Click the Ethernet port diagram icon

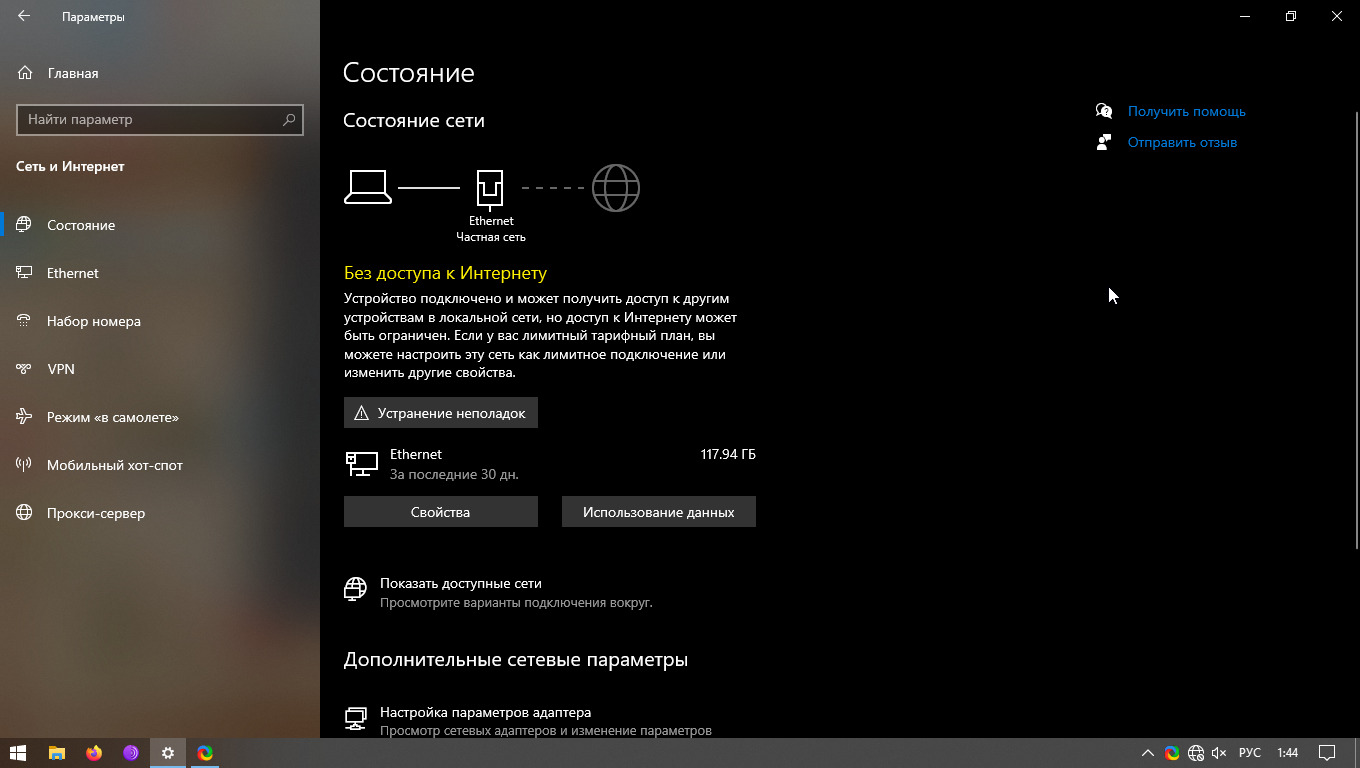click(490, 188)
